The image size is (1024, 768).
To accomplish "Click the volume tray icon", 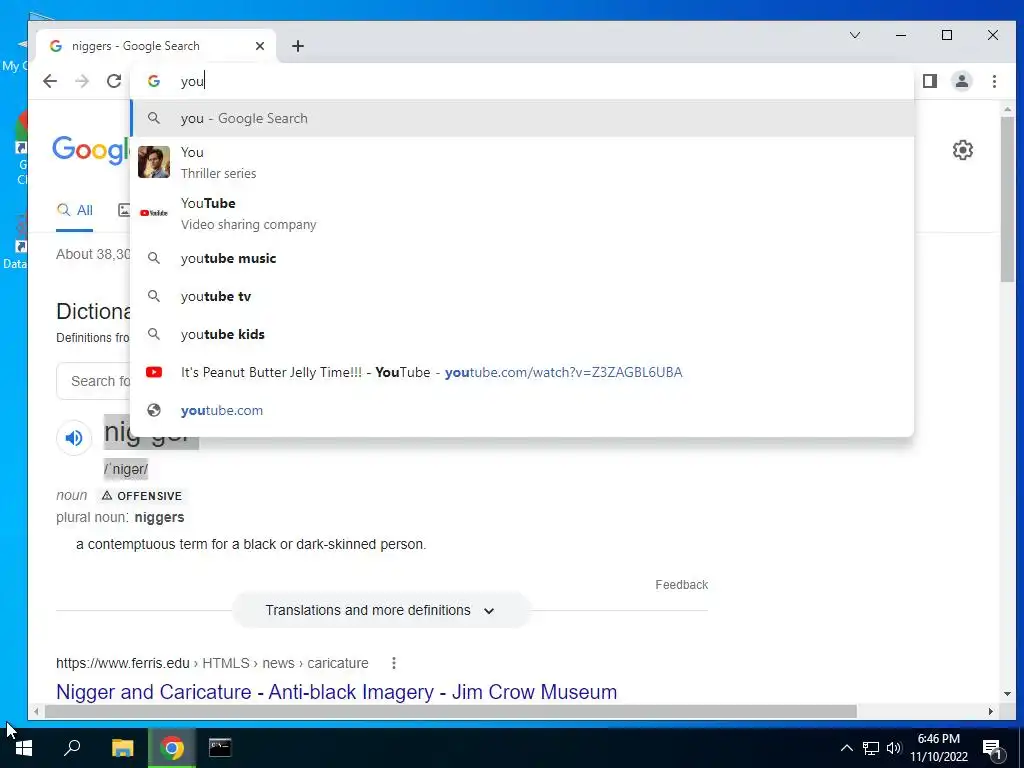I will pos(894,748).
